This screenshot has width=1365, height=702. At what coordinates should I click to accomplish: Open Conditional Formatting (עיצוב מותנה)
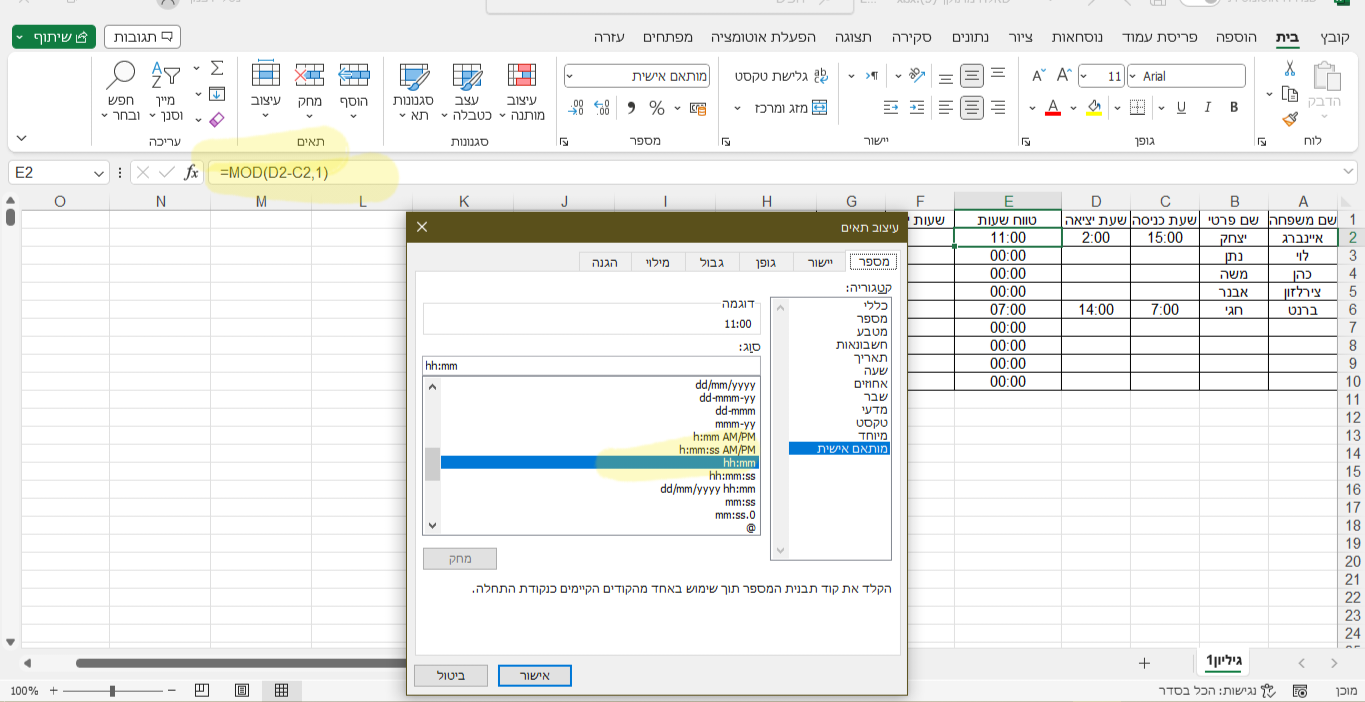pos(521,90)
